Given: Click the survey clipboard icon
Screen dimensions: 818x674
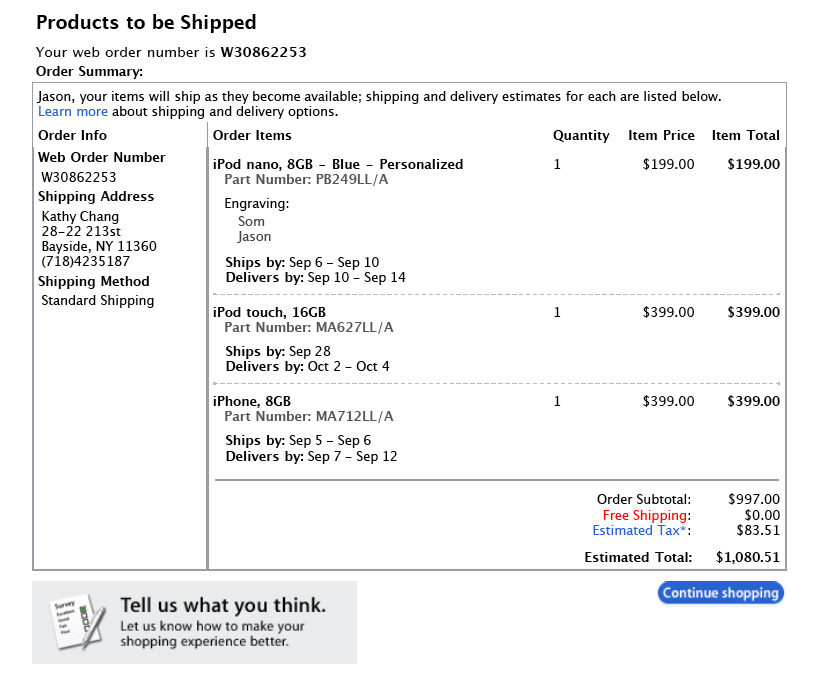Looking at the screenshot, I should pos(78,622).
